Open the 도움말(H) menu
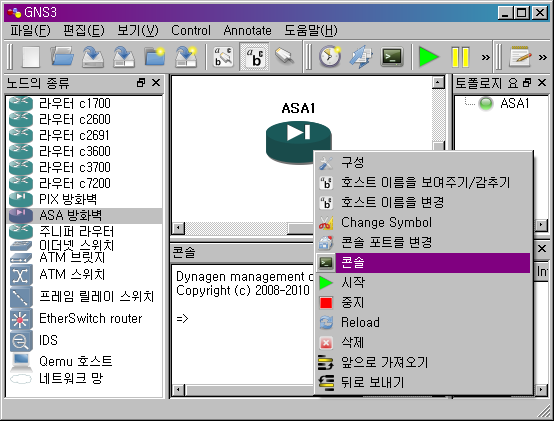Screen dimensions: 554x421 [311, 31]
